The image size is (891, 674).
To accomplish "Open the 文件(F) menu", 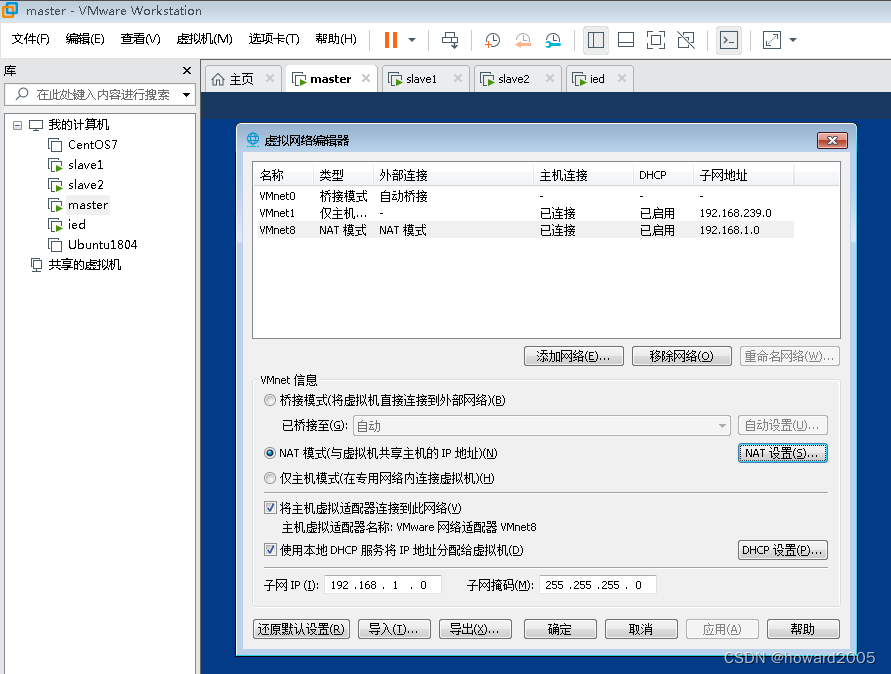I will (31, 39).
